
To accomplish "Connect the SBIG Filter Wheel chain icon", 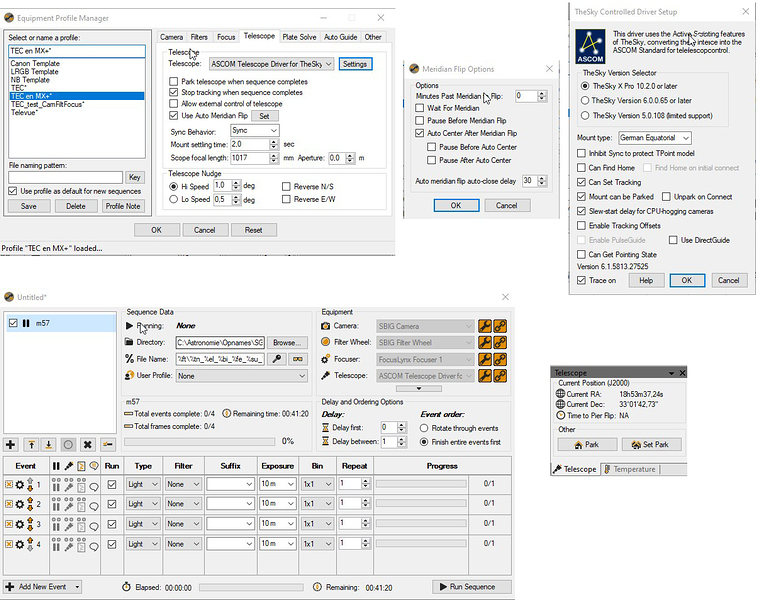I will pos(500,343).
